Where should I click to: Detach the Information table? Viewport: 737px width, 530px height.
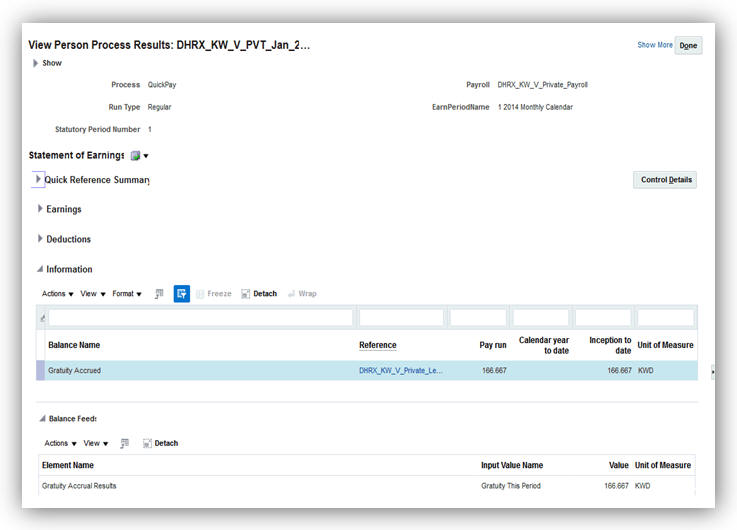pyautogui.click(x=259, y=294)
